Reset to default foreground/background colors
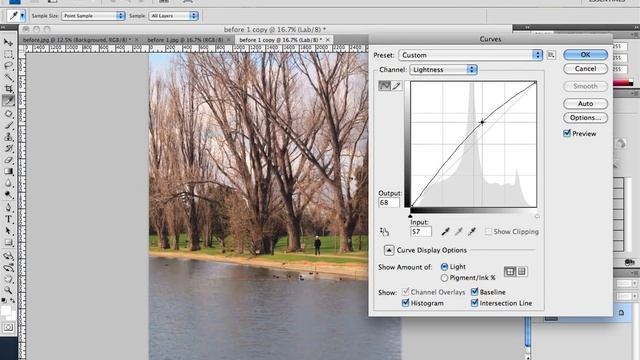 [x=4, y=300]
